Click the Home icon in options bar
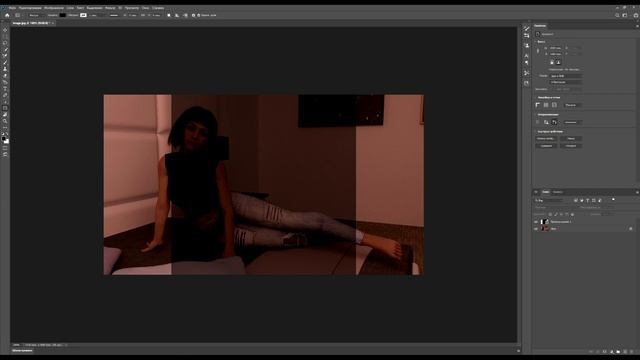 coord(7,15)
